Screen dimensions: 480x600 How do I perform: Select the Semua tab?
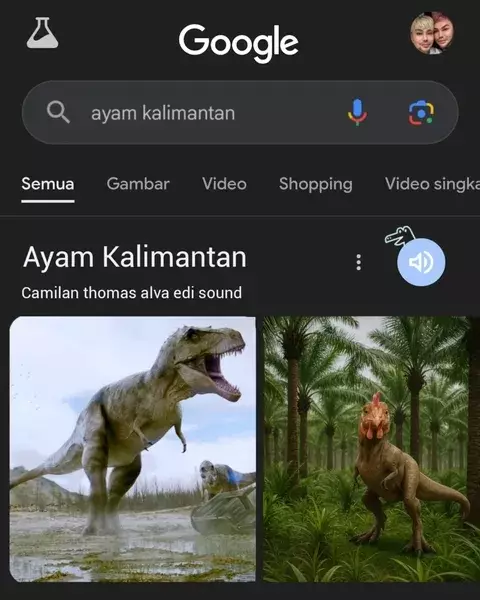pyautogui.click(x=48, y=184)
